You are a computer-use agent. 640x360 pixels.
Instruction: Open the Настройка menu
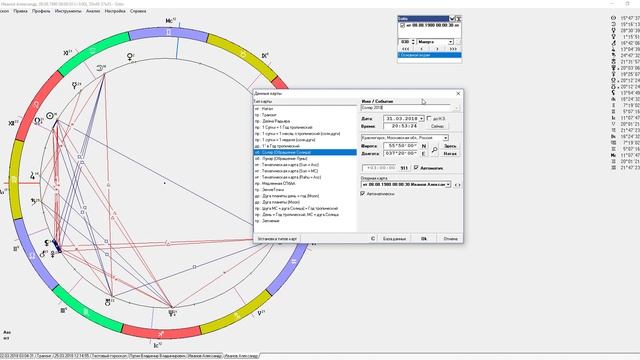click(115, 11)
